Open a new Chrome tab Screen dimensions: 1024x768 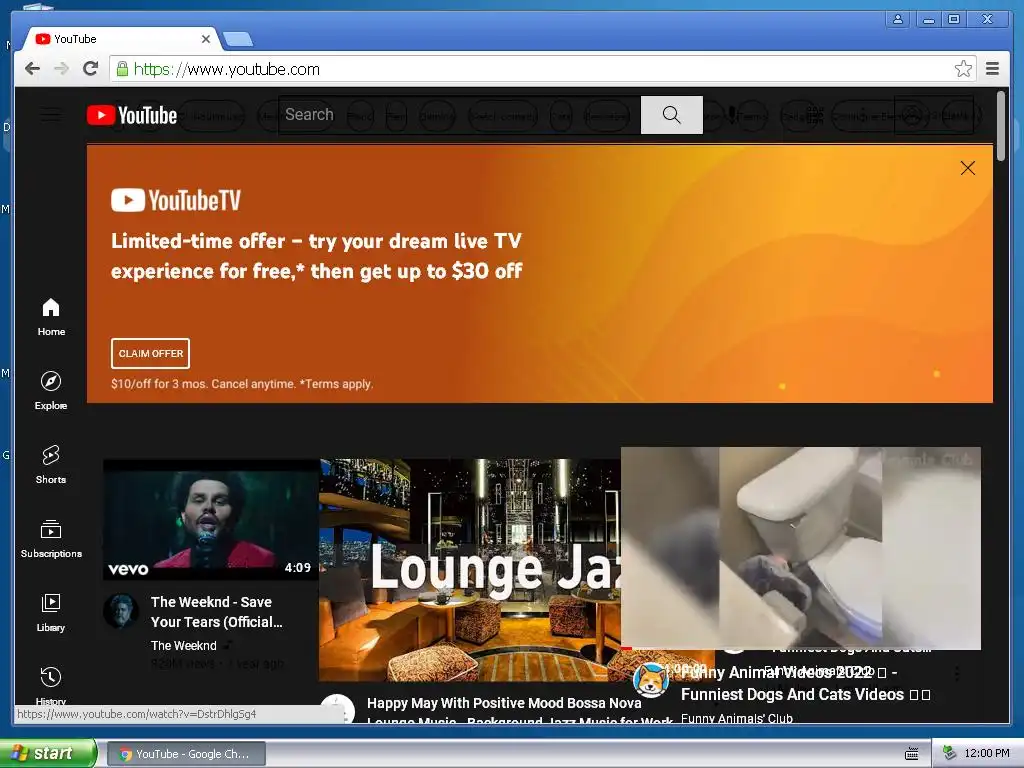(x=238, y=40)
